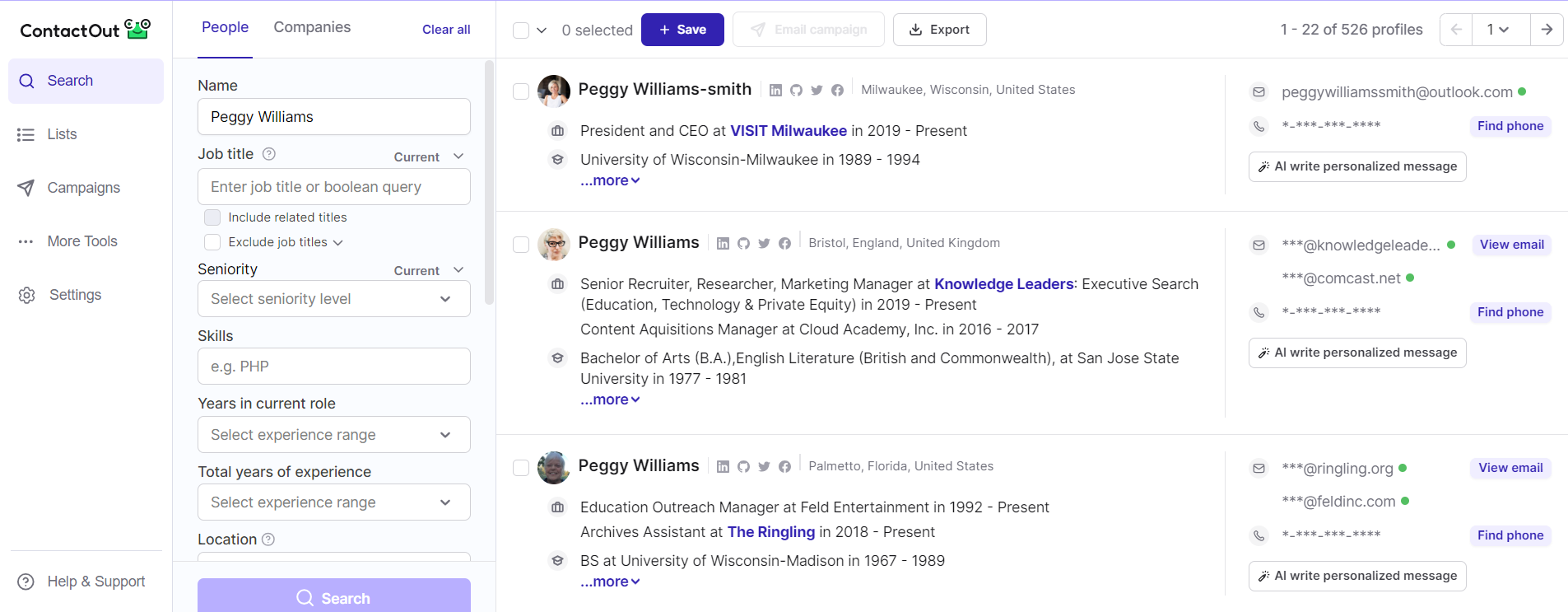
Task: Click the filter panel vertical scrollbar
Action: [489, 181]
